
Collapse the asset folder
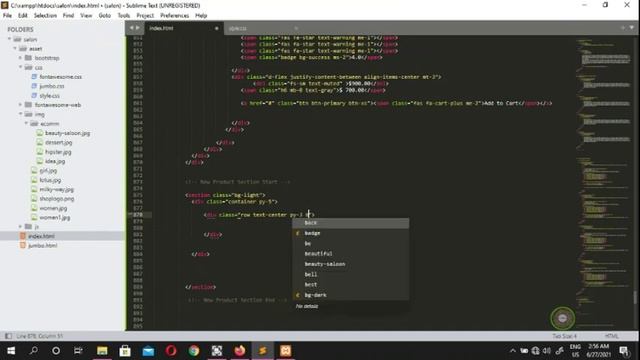click(15, 49)
